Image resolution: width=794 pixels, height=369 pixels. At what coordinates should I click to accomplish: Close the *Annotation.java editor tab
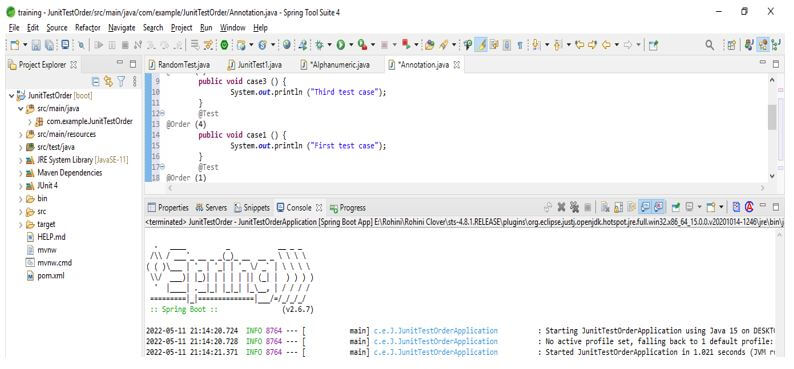pos(456,65)
